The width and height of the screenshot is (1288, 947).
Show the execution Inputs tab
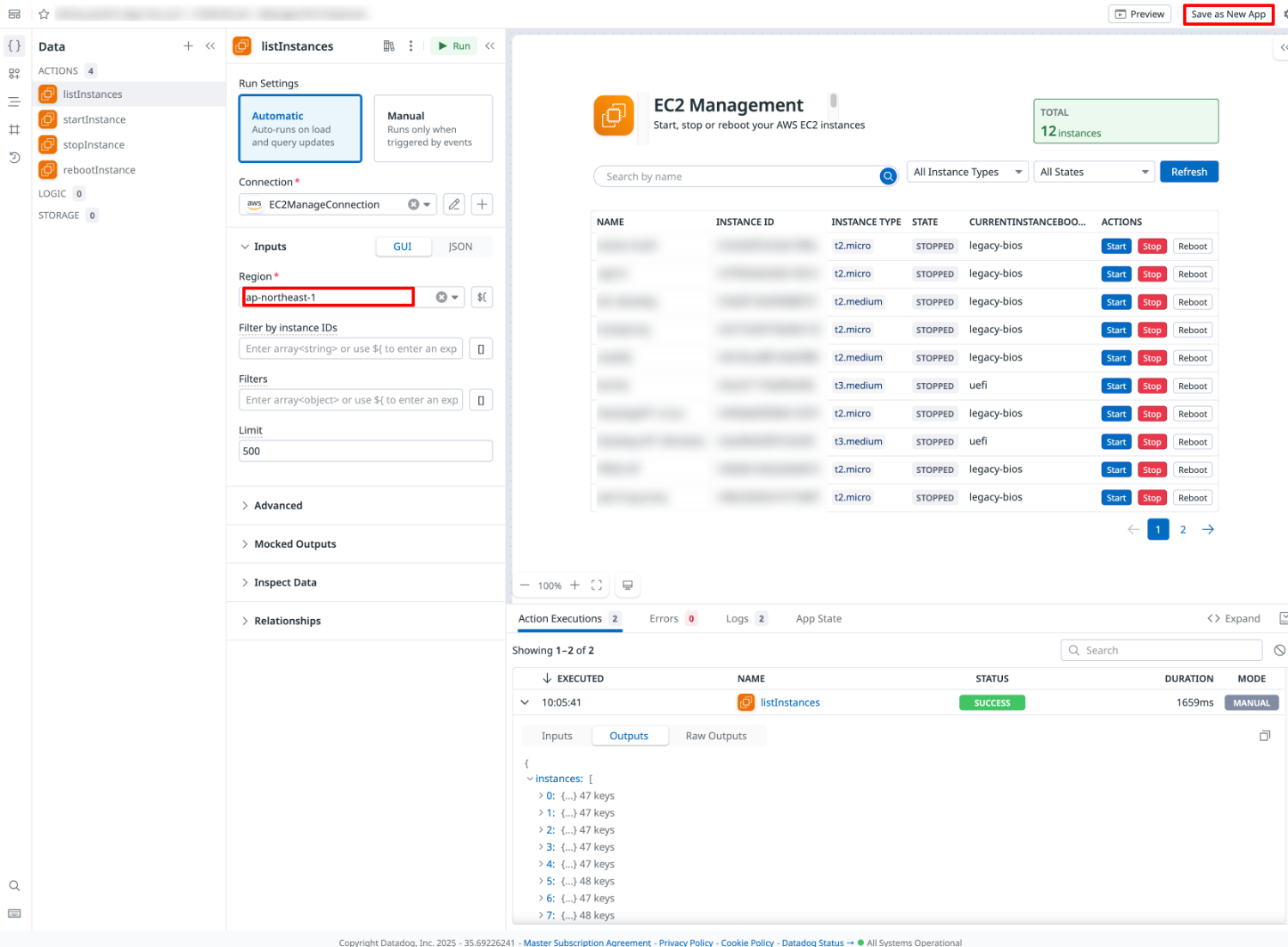[x=556, y=736]
